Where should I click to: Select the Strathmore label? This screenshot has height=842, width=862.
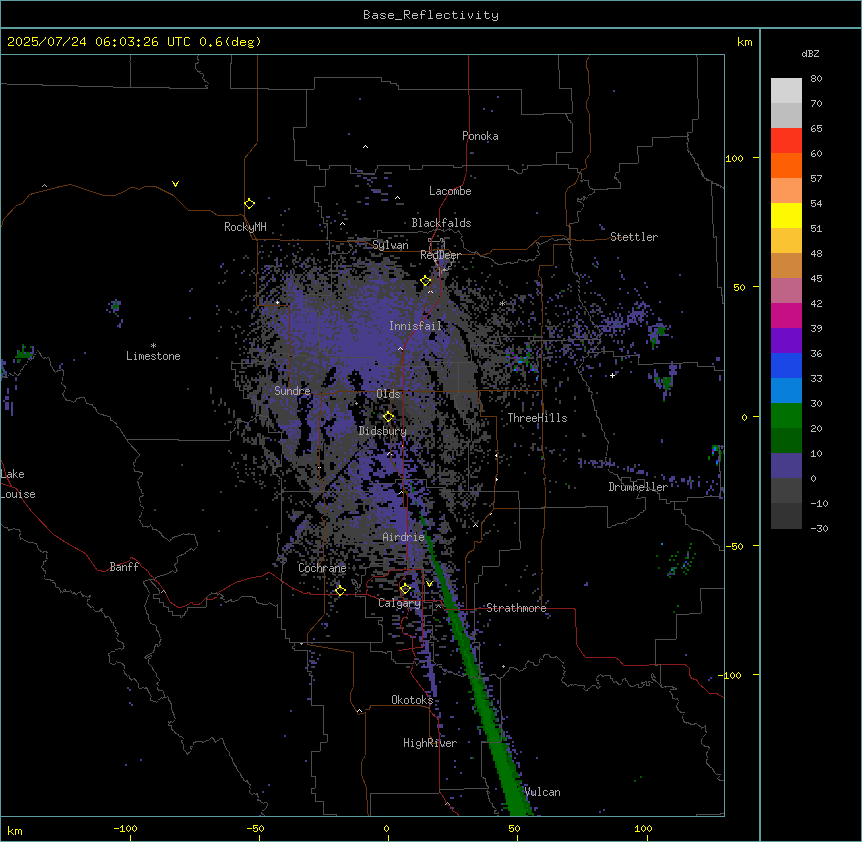pyautogui.click(x=516, y=608)
